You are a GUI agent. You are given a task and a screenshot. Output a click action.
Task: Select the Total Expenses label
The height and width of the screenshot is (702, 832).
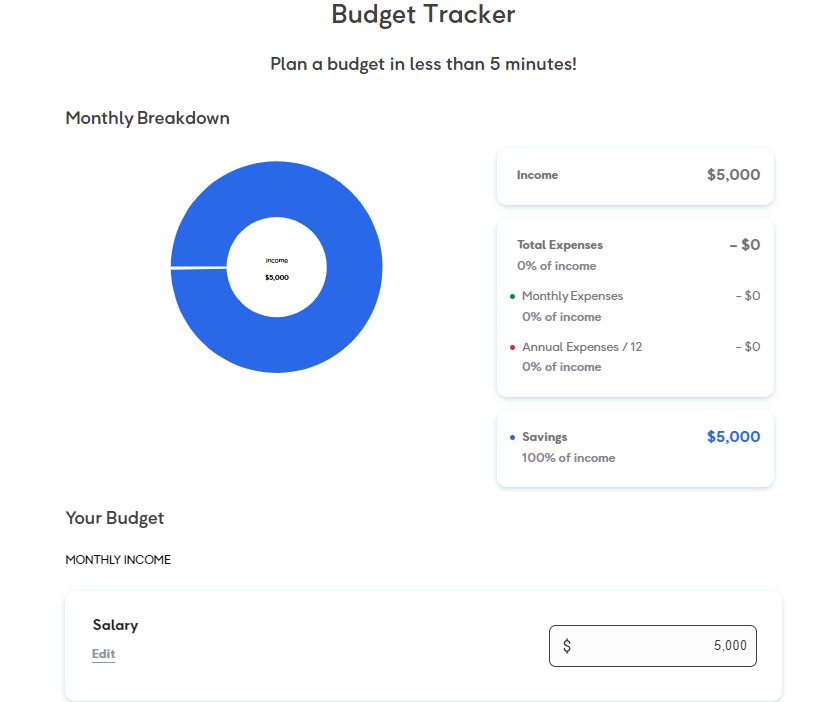[560, 245]
